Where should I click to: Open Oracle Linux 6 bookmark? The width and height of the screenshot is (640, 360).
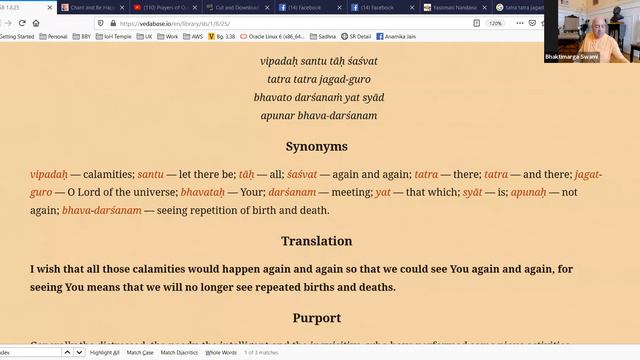click(272, 36)
